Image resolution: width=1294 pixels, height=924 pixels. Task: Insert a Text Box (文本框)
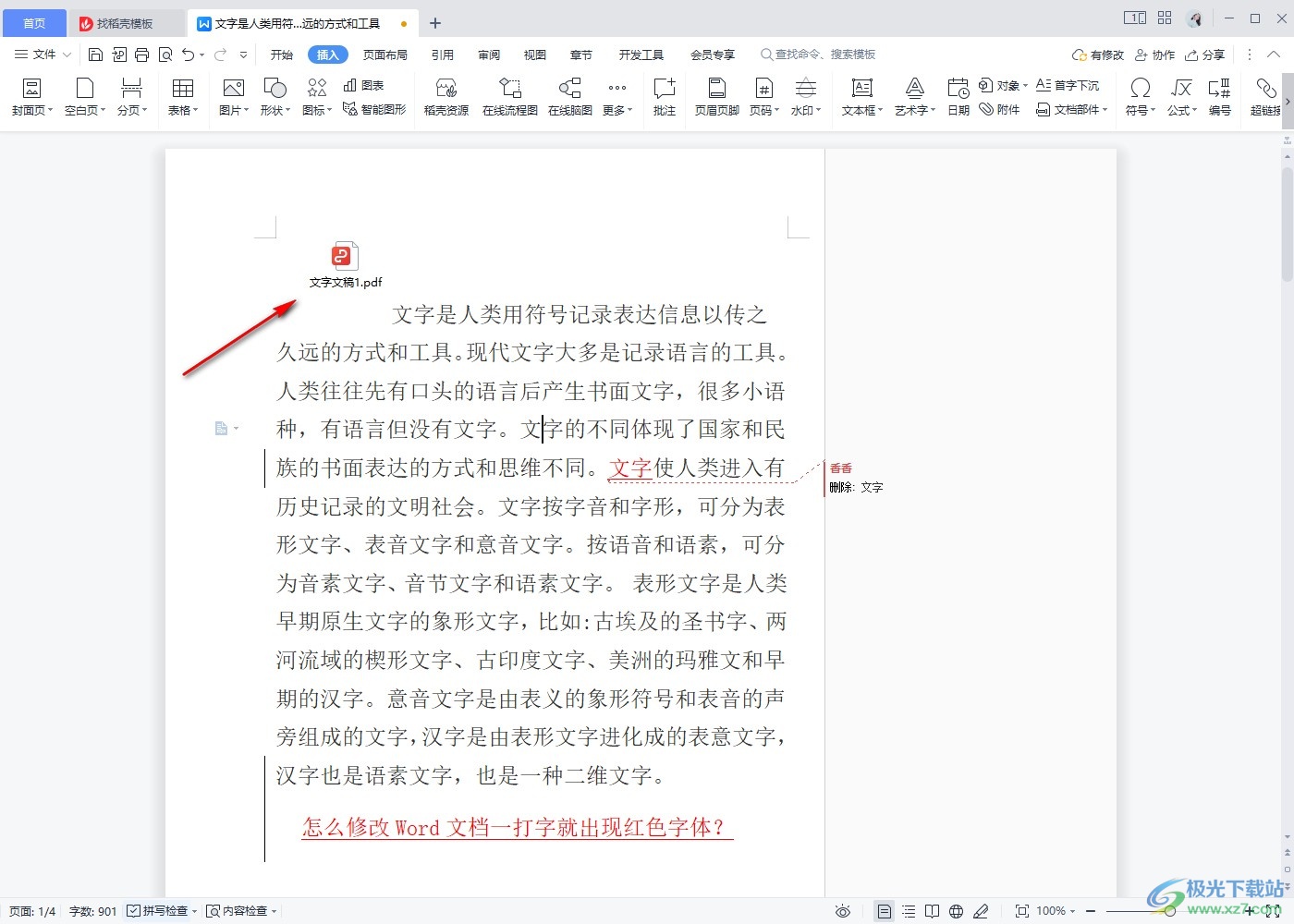[x=862, y=96]
